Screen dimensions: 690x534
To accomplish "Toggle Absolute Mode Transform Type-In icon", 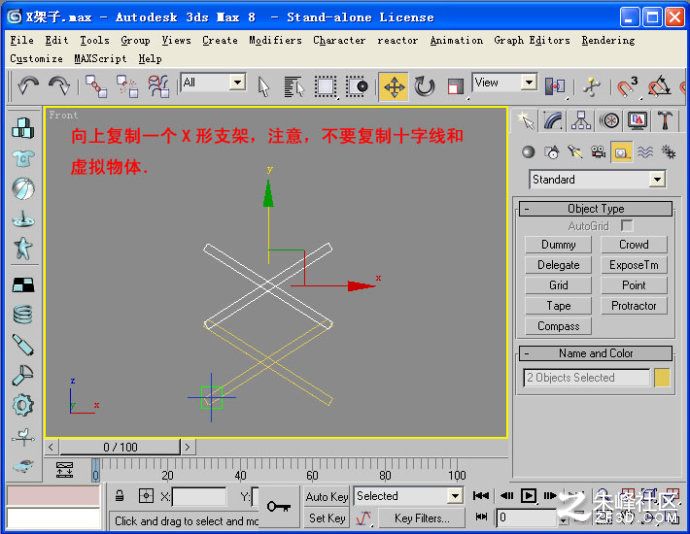I will [146, 496].
